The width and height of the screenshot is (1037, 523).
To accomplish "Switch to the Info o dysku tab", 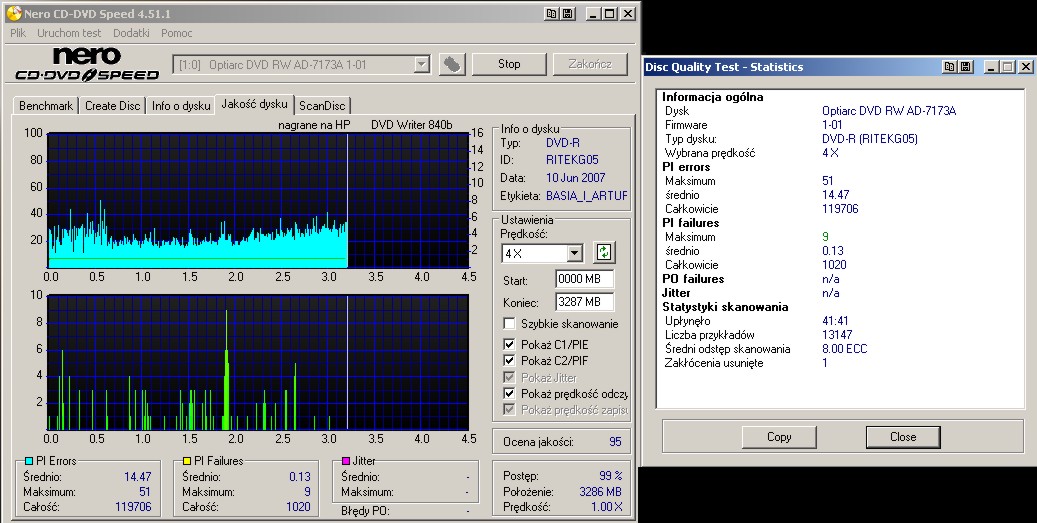I will pos(181,106).
